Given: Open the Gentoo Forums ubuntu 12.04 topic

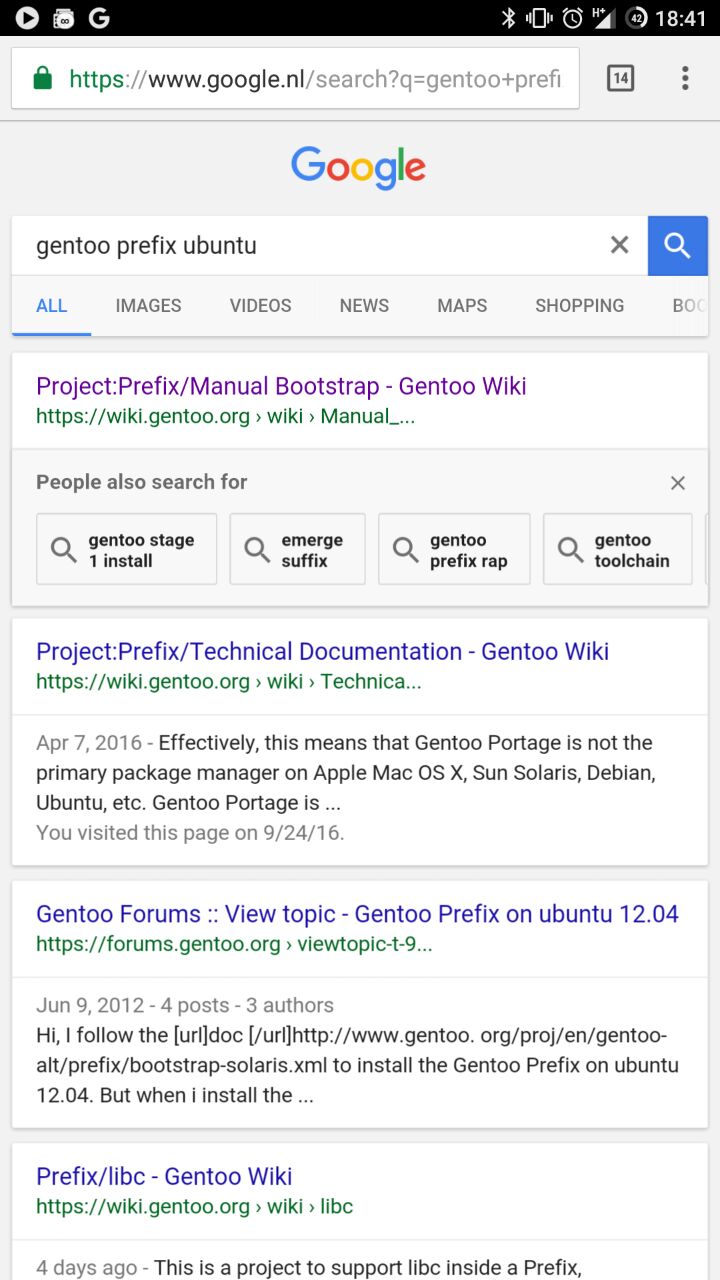Looking at the screenshot, I should [357, 914].
